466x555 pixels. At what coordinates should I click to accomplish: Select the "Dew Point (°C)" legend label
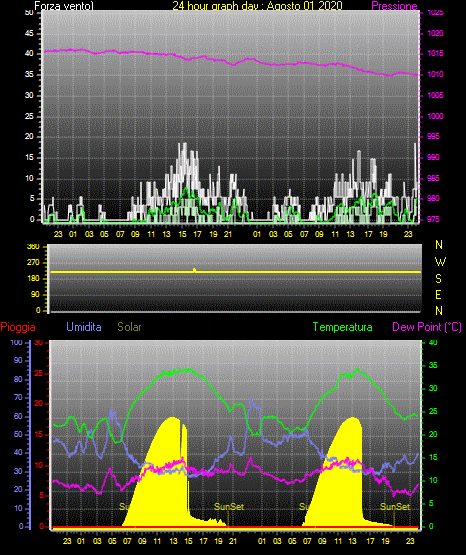pyautogui.click(x=427, y=327)
